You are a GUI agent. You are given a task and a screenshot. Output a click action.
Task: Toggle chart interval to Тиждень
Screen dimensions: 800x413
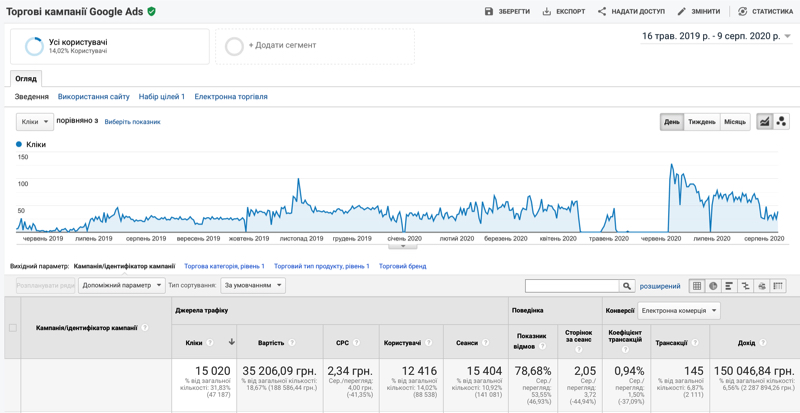click(x=701, y=122)
